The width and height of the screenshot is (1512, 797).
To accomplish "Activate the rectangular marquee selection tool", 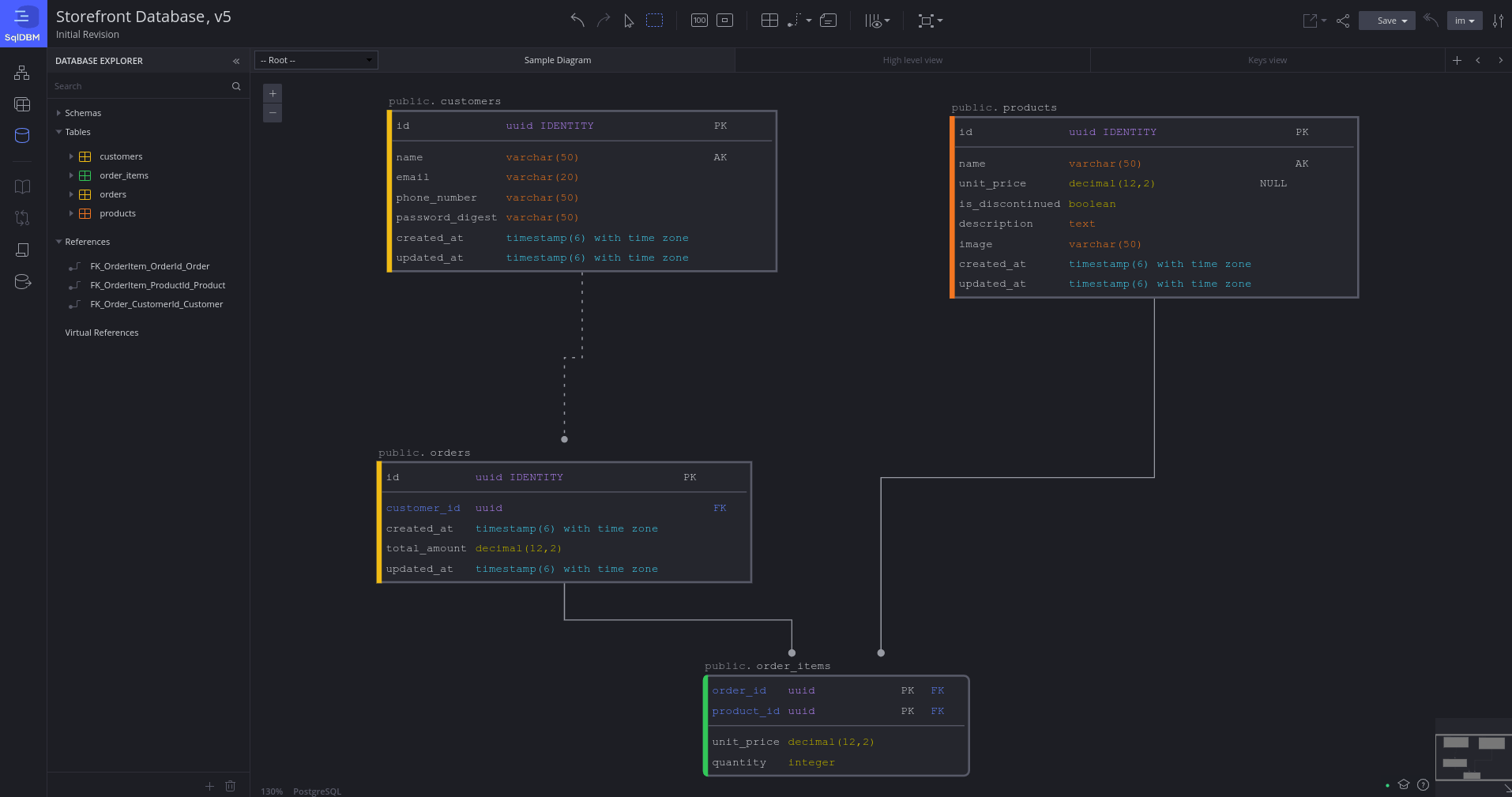I will click(655, 21).
